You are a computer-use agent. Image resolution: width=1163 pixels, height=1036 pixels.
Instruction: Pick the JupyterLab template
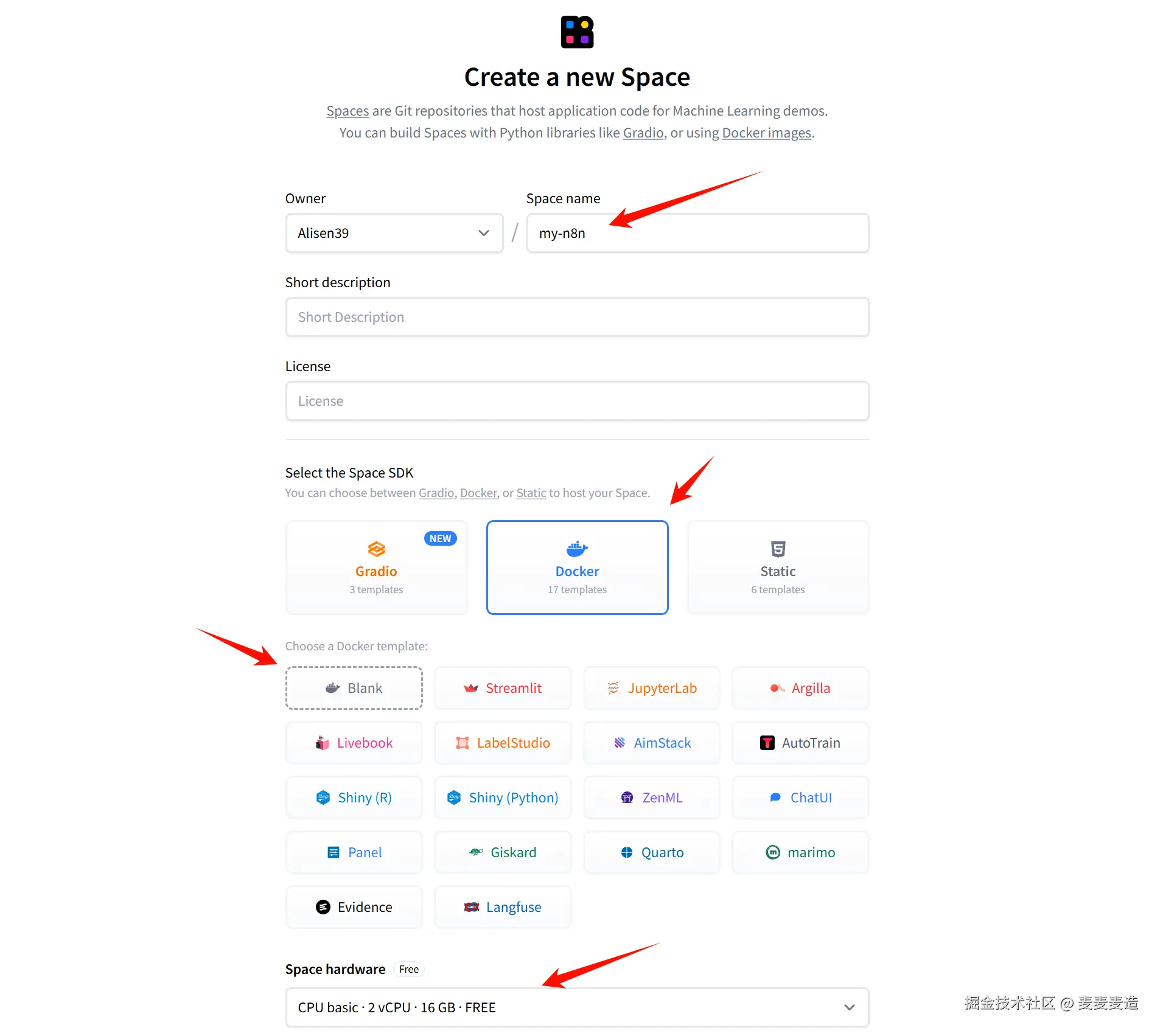click(651, 688)
